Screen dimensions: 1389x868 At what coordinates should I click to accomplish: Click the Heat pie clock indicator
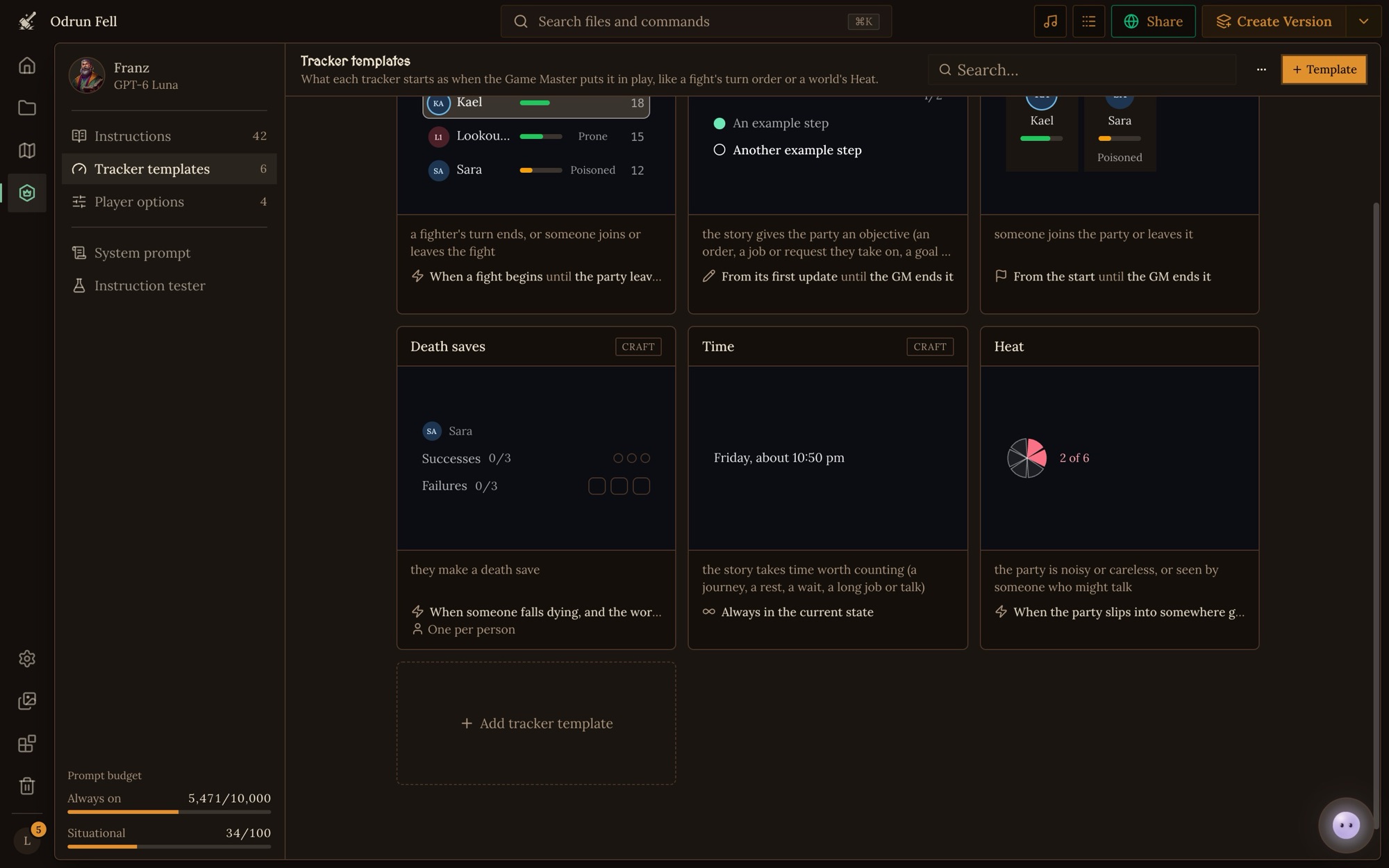(x=1026, y=458)
